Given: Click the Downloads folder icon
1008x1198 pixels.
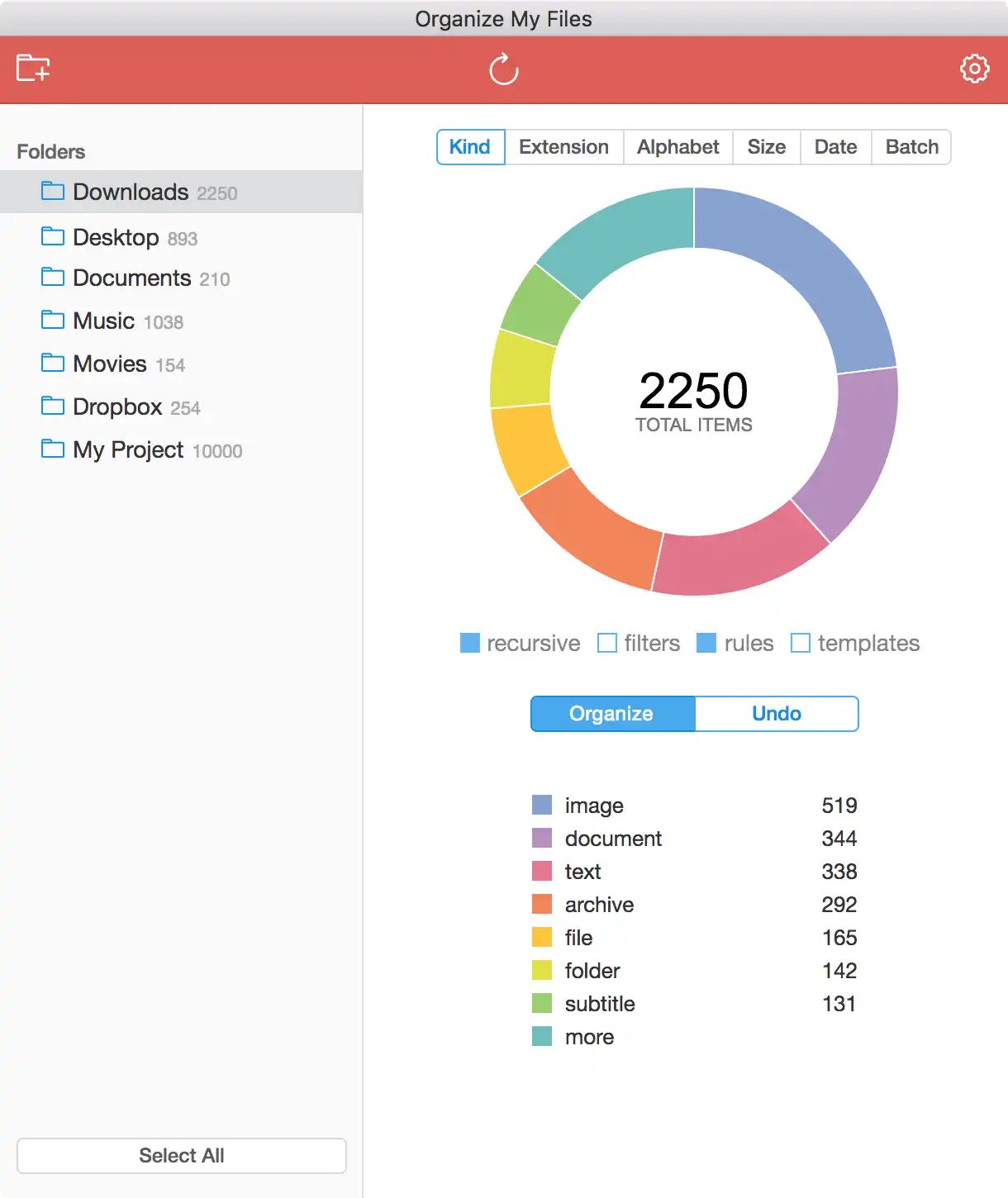Looking at the screenshot, I should (x=53, y=191).
